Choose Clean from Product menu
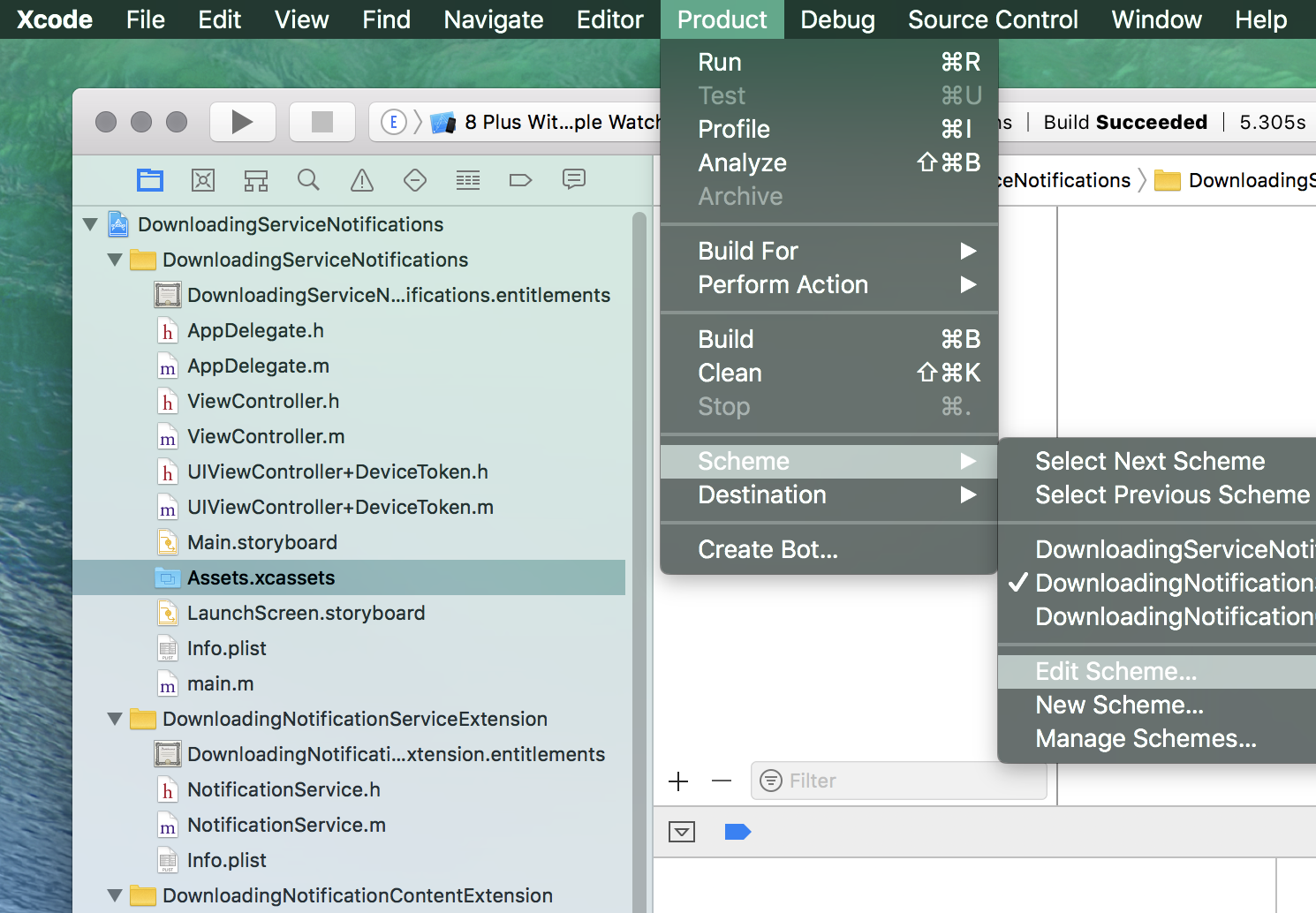1316x913 pixels. (829, 373)
